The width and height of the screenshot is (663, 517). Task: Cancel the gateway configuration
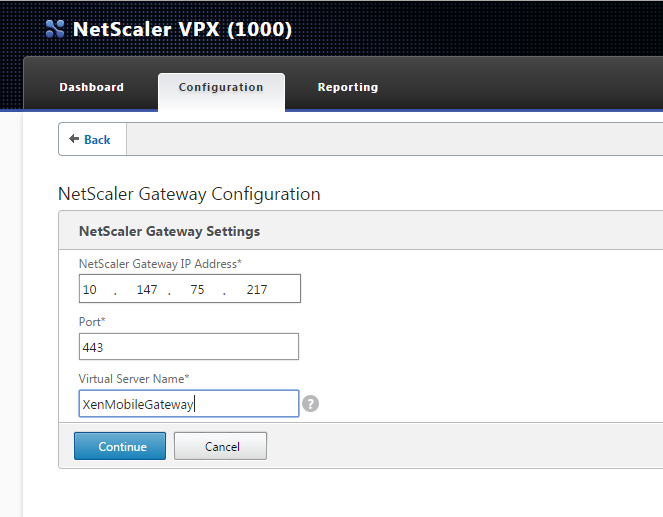click(x=220, y=446)
